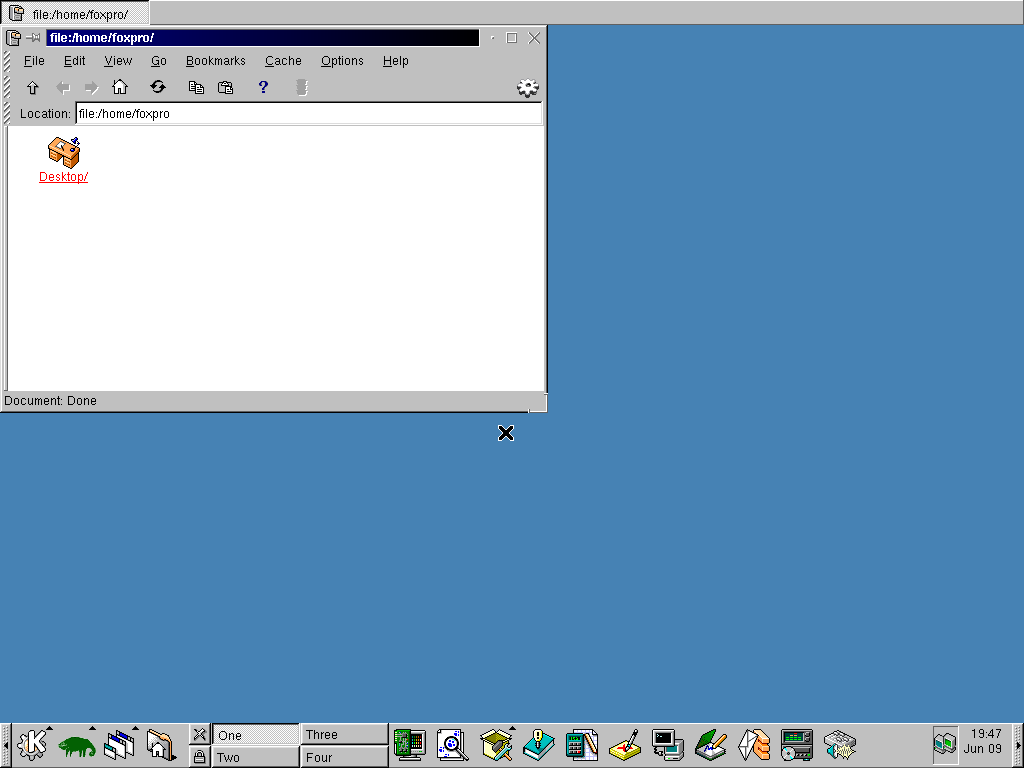
Task: Switch to virtual desktop Three
Action: coord(343,733)
